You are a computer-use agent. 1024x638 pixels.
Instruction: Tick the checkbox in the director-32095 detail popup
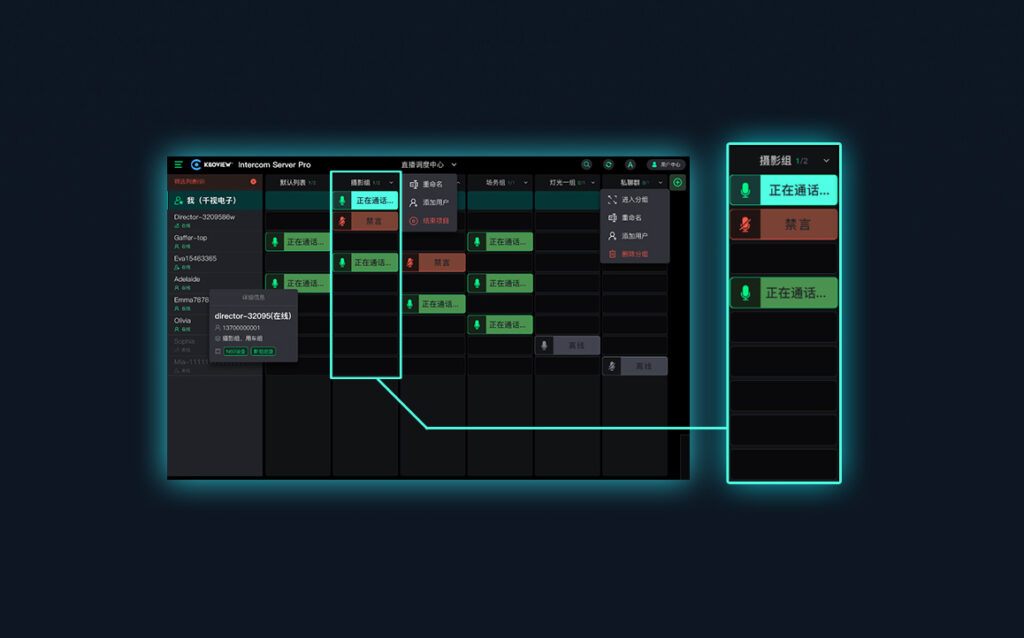point(218,351)
